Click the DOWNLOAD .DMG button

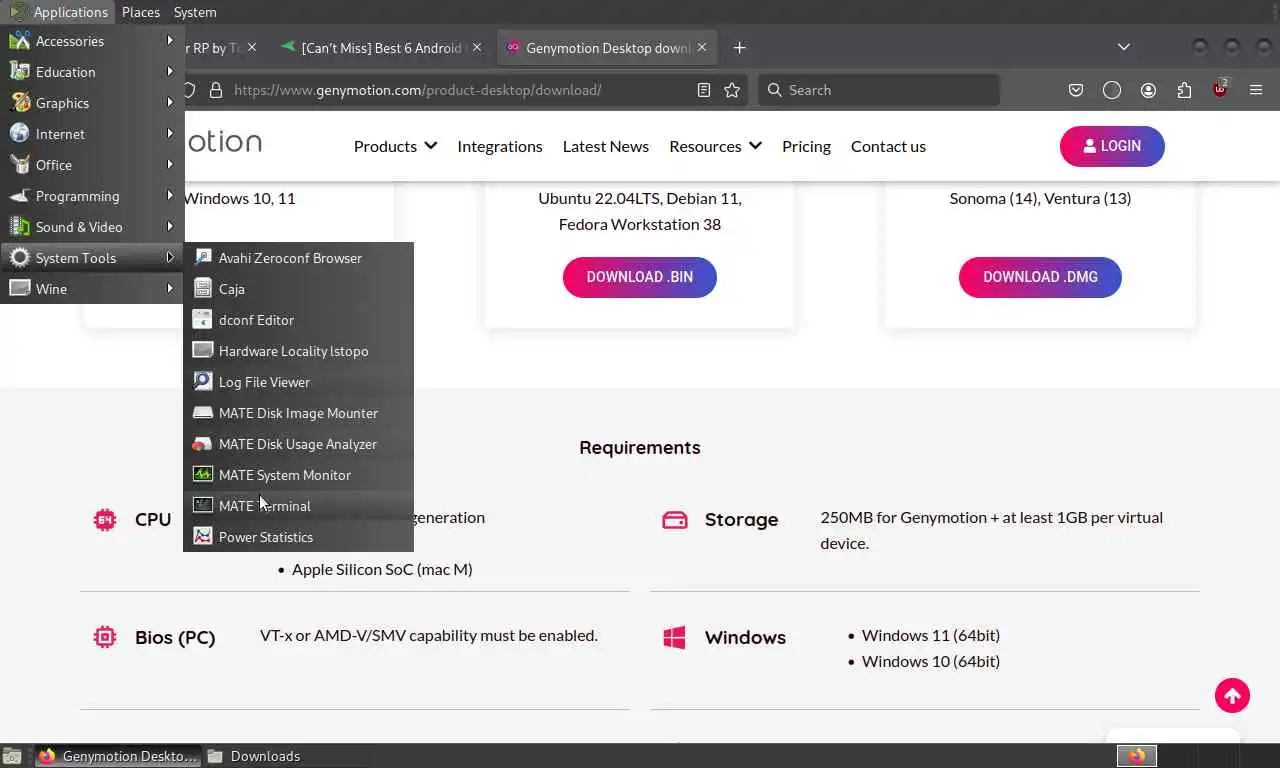1040,277
